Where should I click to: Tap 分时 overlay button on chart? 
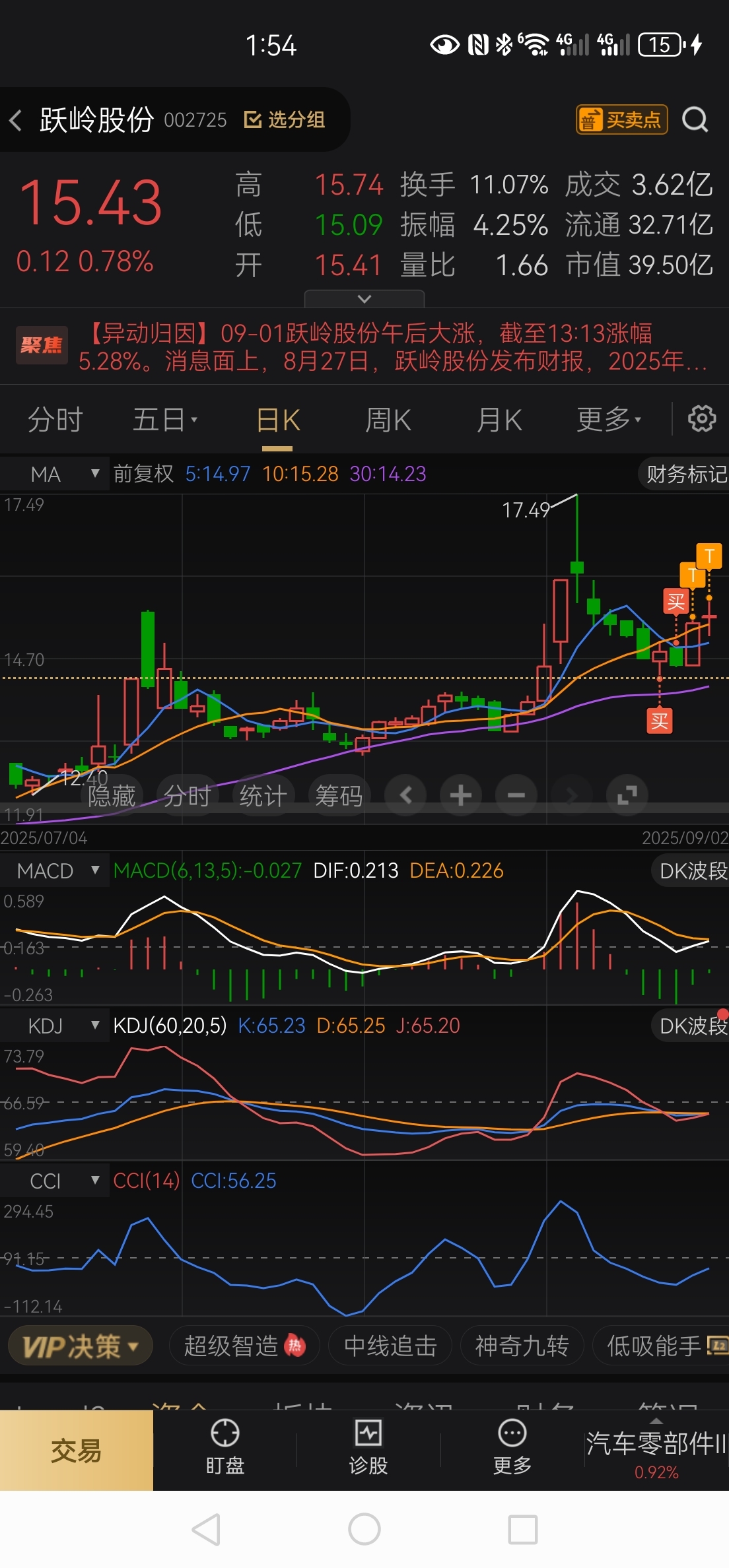(187, 795)
